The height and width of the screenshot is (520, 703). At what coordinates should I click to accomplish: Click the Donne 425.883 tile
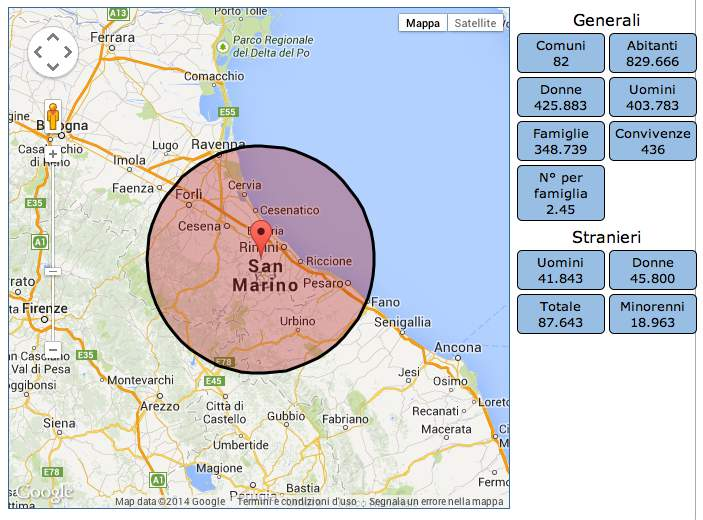tap(561, 97)
